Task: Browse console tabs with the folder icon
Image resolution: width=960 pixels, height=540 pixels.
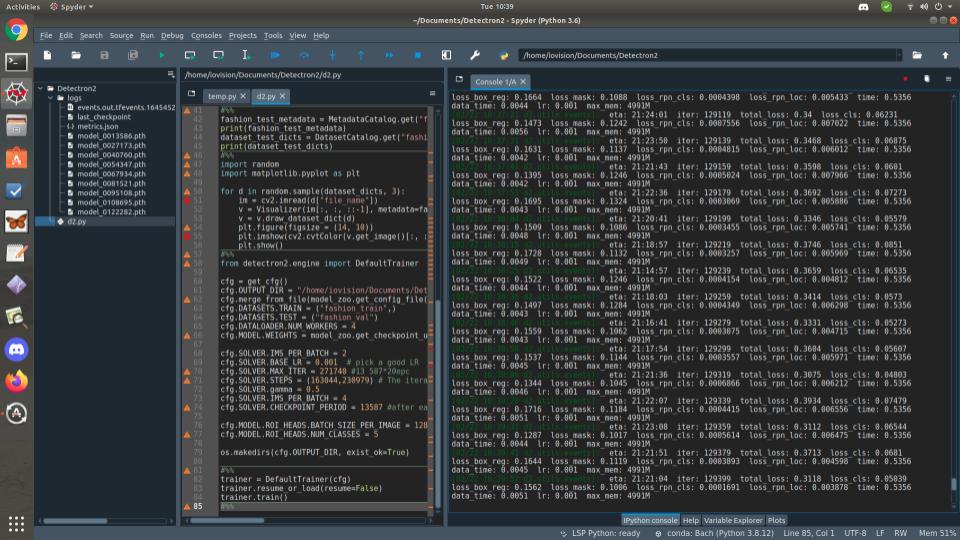Action: 459,80
